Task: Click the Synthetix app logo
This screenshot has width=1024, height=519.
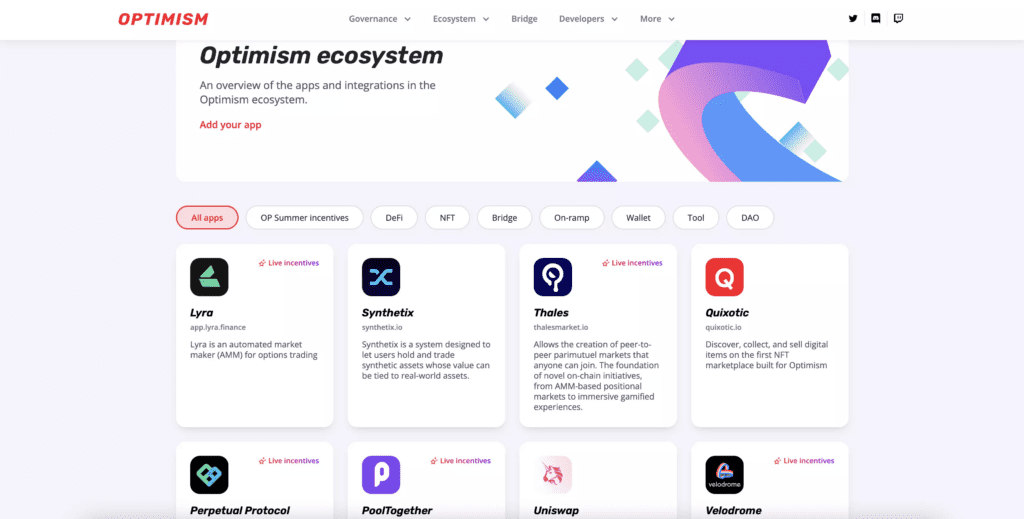Action: coord(381,277)
